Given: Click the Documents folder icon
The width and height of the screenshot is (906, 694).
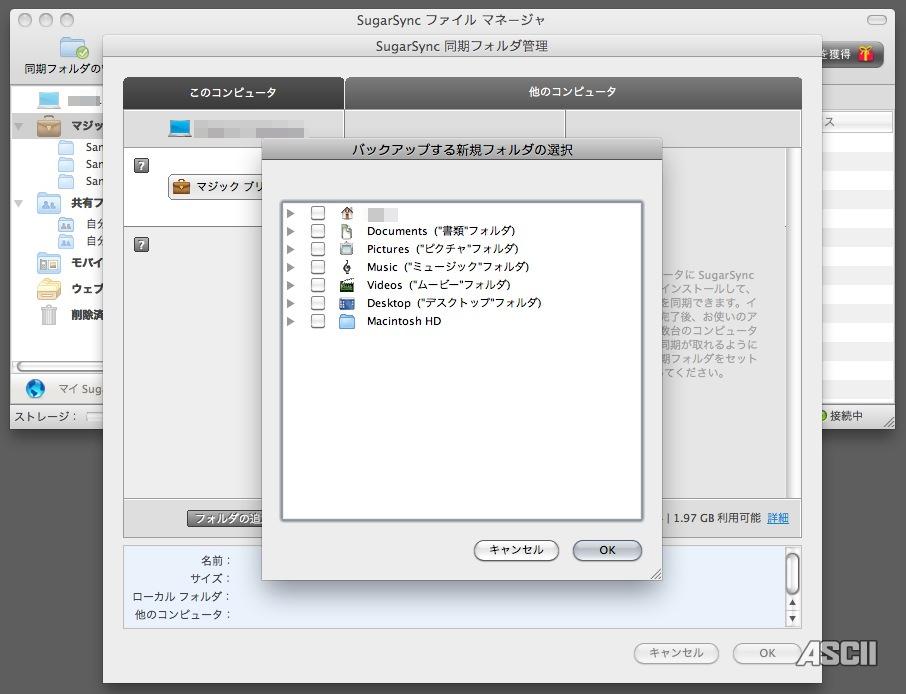Looking at the screenshot, I should click(347, 231).
